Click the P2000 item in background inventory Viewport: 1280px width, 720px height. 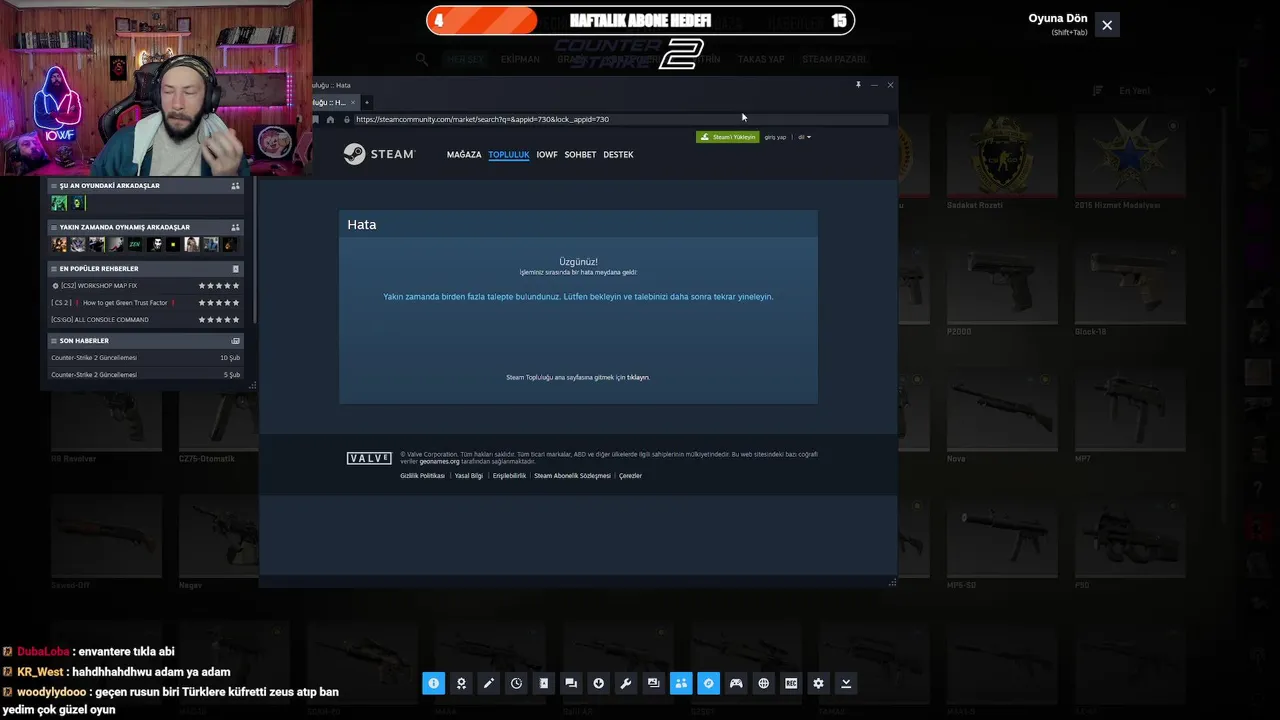pos(1003,291)
